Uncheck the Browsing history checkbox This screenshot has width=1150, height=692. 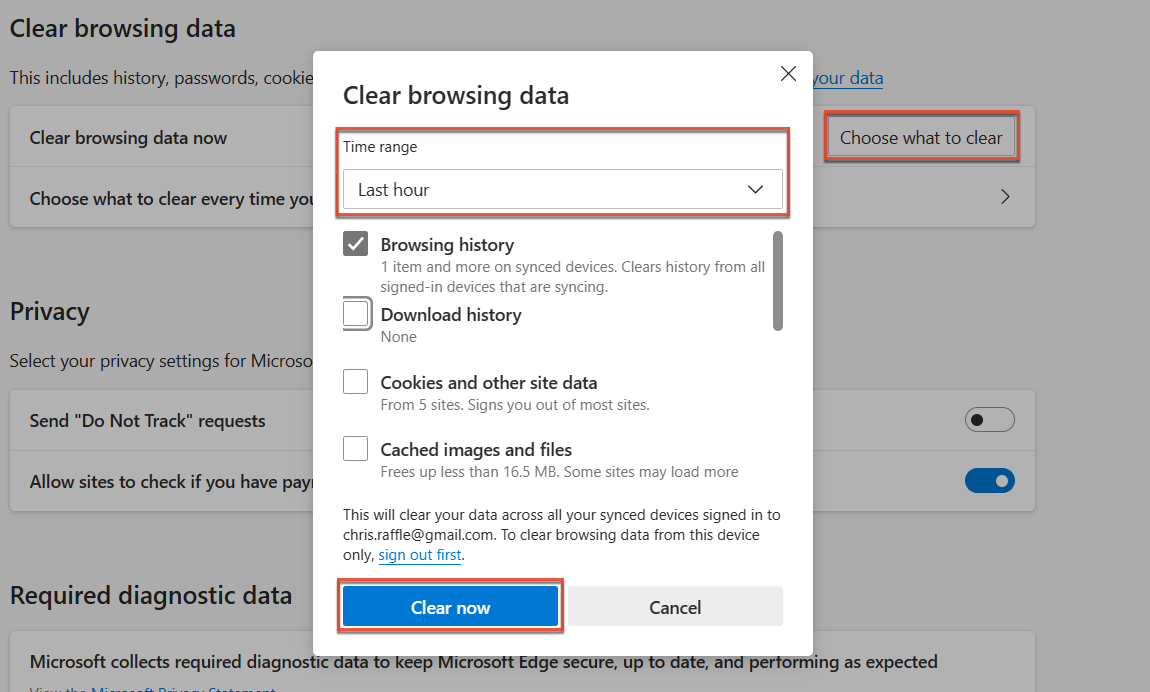point(356,244)
